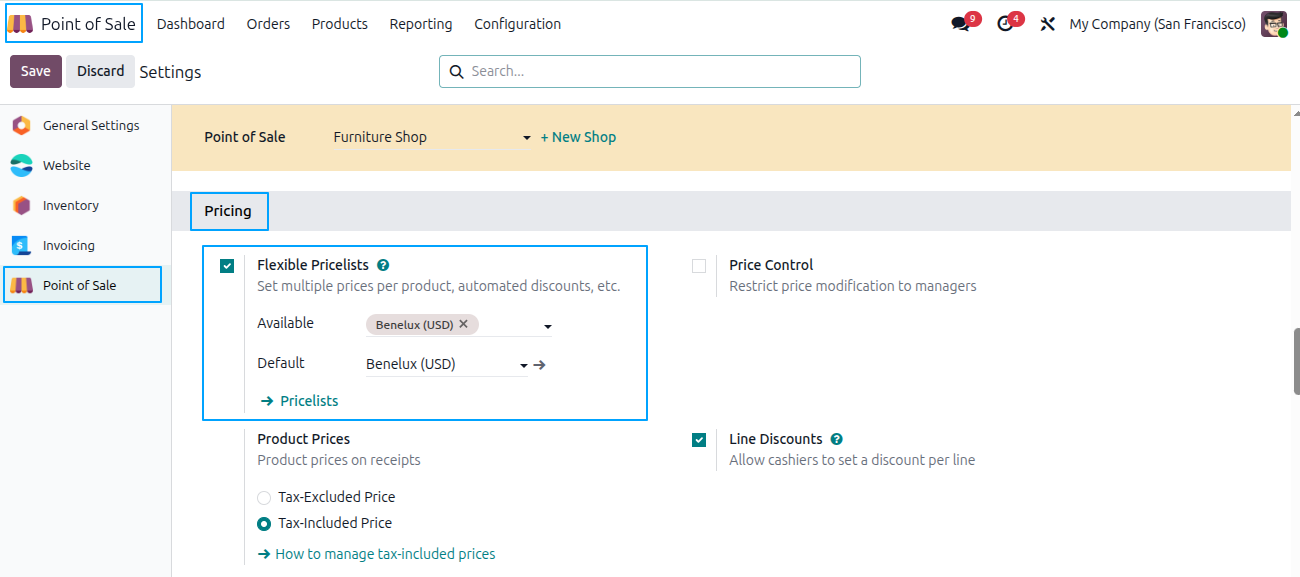Switch company via My Company (San Francisco)

[1157, 24]
